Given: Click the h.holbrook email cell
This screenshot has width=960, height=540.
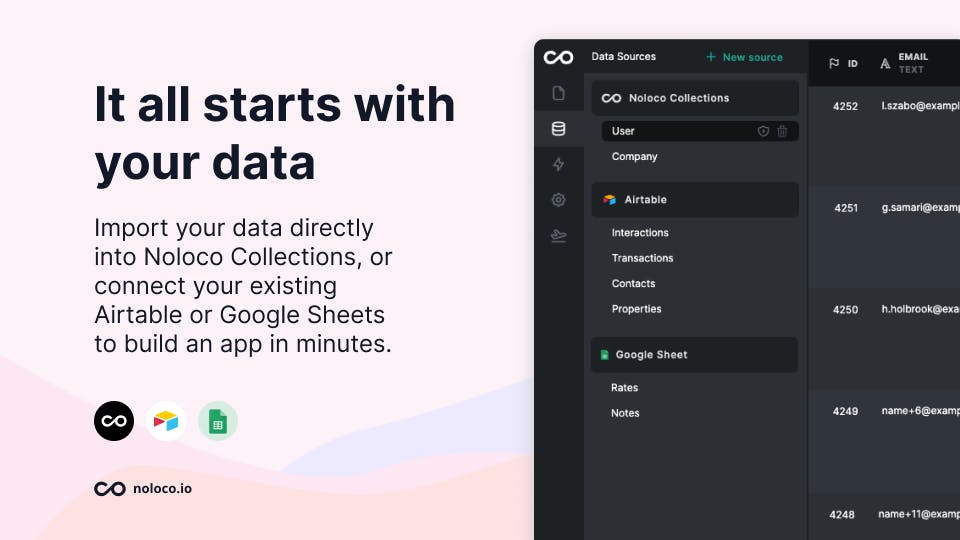Looking at the screenshot, I should pyautogui.click(x=921, y=309).
